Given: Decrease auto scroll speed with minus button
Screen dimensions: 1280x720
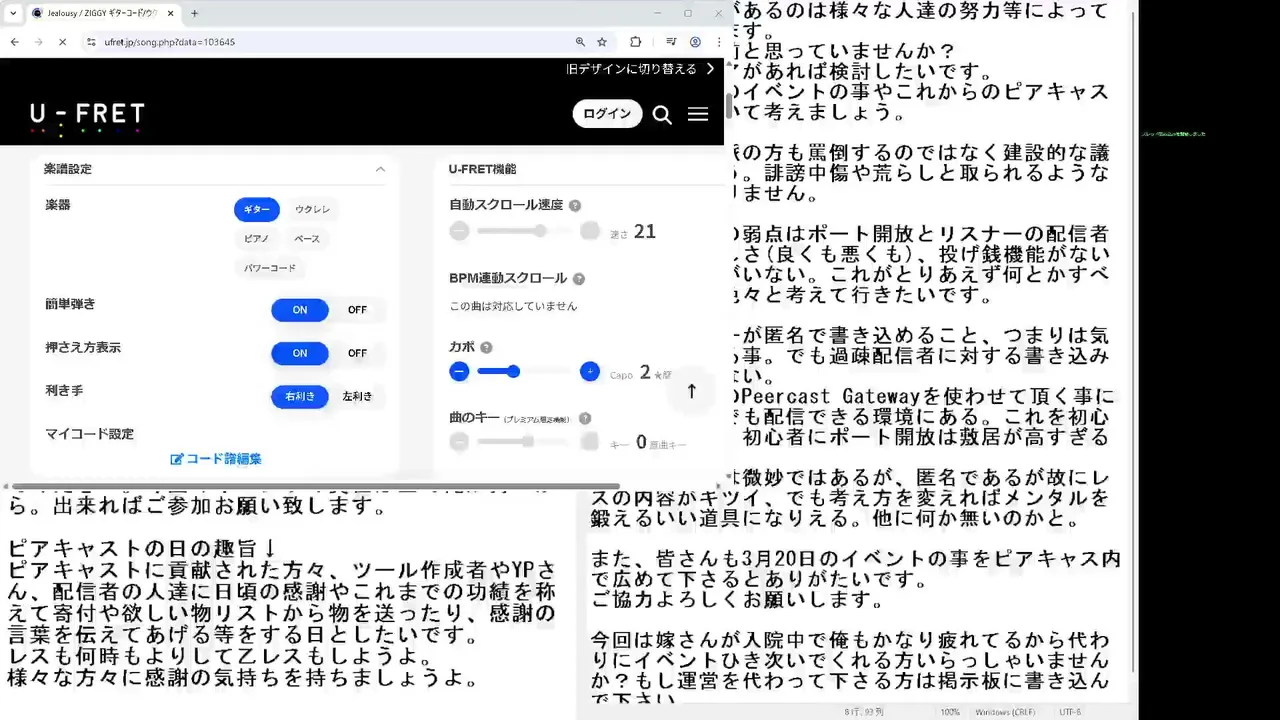Looking at the screenshot, I should pos(459,231).
